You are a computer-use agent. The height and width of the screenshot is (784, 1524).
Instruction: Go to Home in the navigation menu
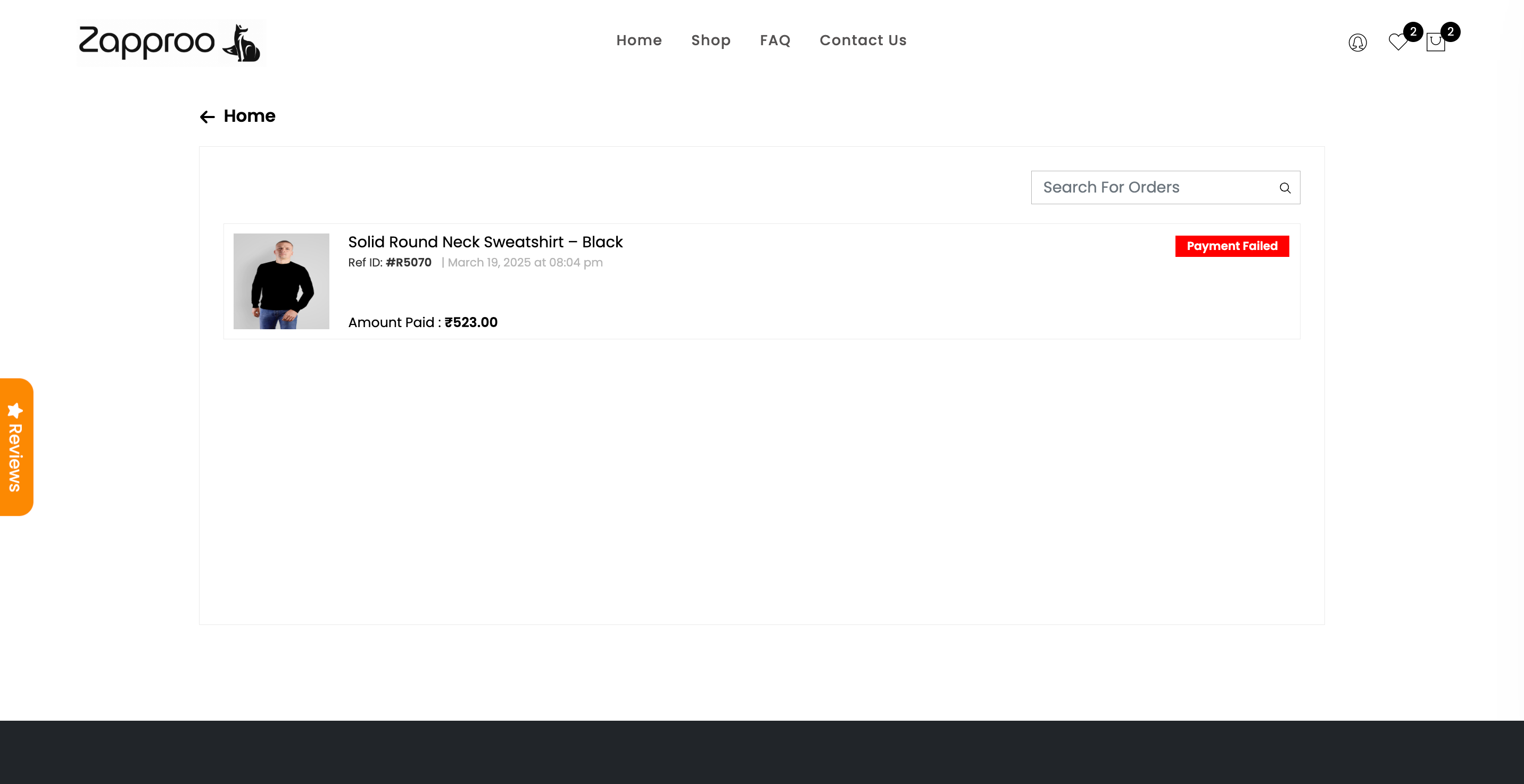(639, 40)
